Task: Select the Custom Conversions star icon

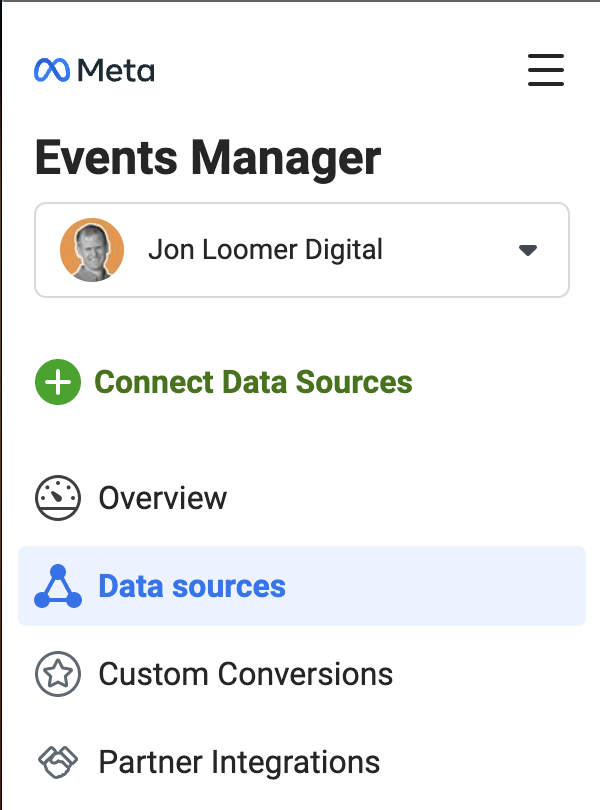Action: coord(58,674)
